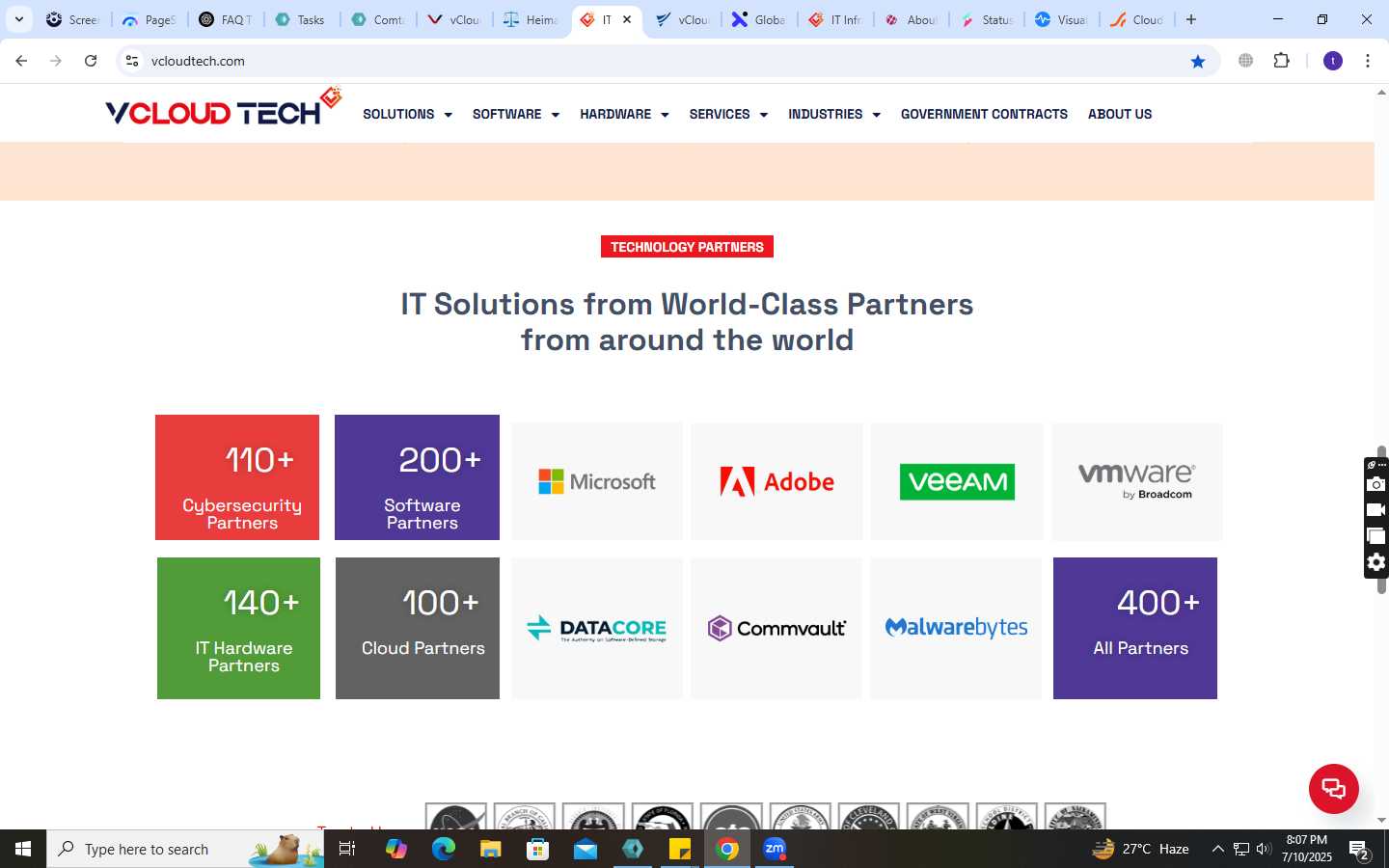Show hidden system tray icons
The height and width of the screenshot is (868, 1389).
1217,849
